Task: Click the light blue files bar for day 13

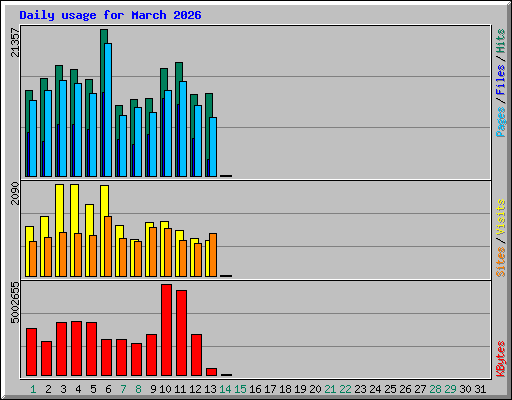Action: 213,147
